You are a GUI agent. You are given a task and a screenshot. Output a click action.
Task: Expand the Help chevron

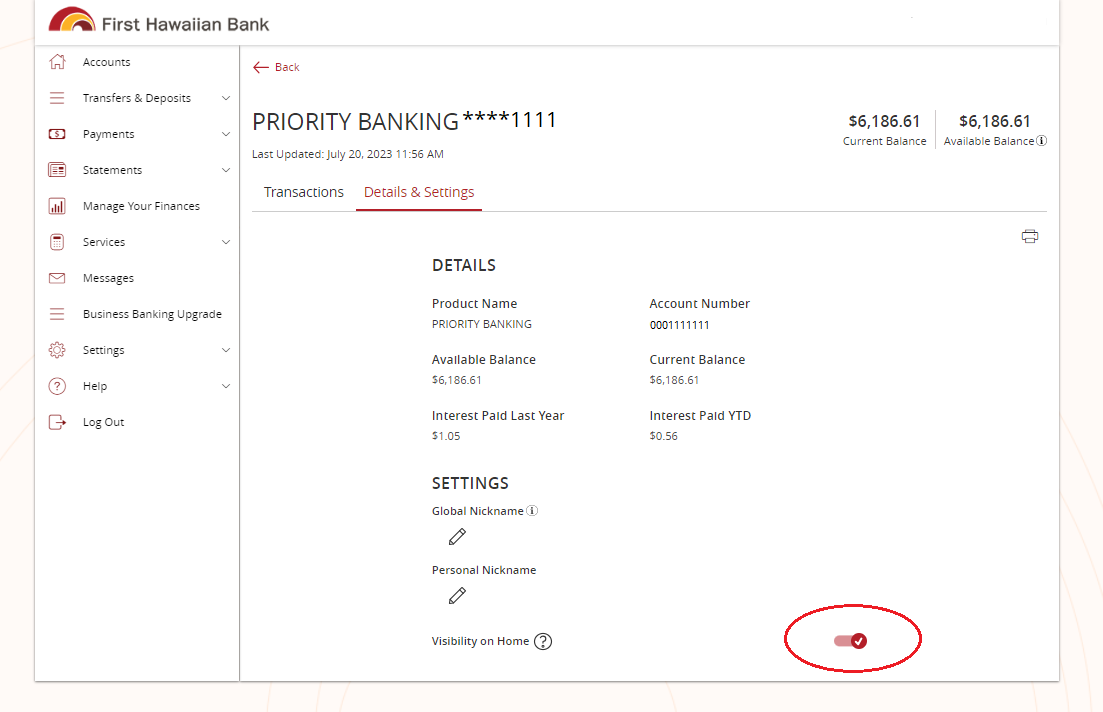click(x=226, y=386)
